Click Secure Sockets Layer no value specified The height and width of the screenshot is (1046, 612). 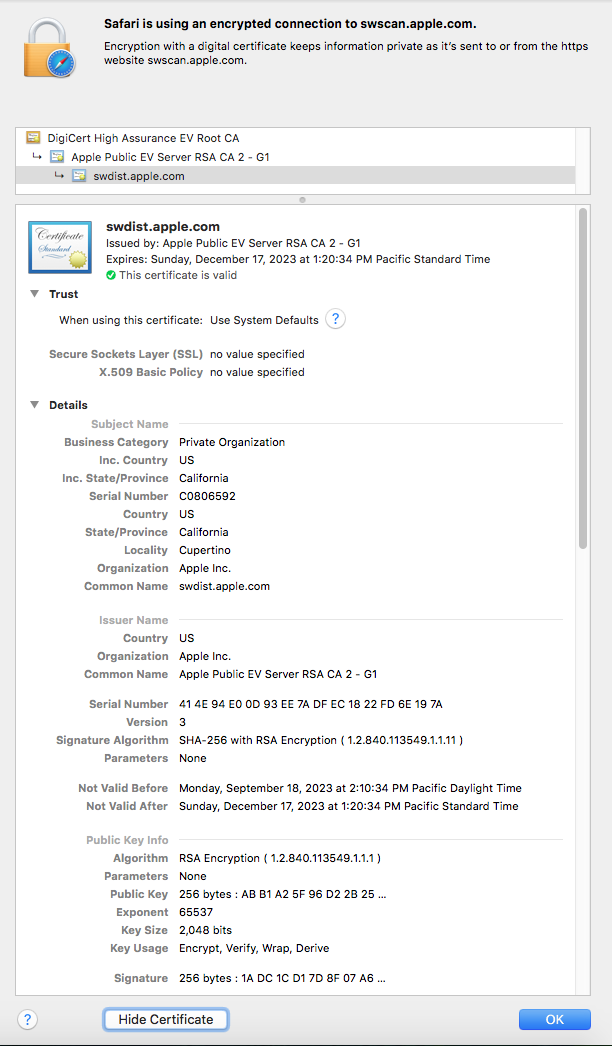pos(257,354)
